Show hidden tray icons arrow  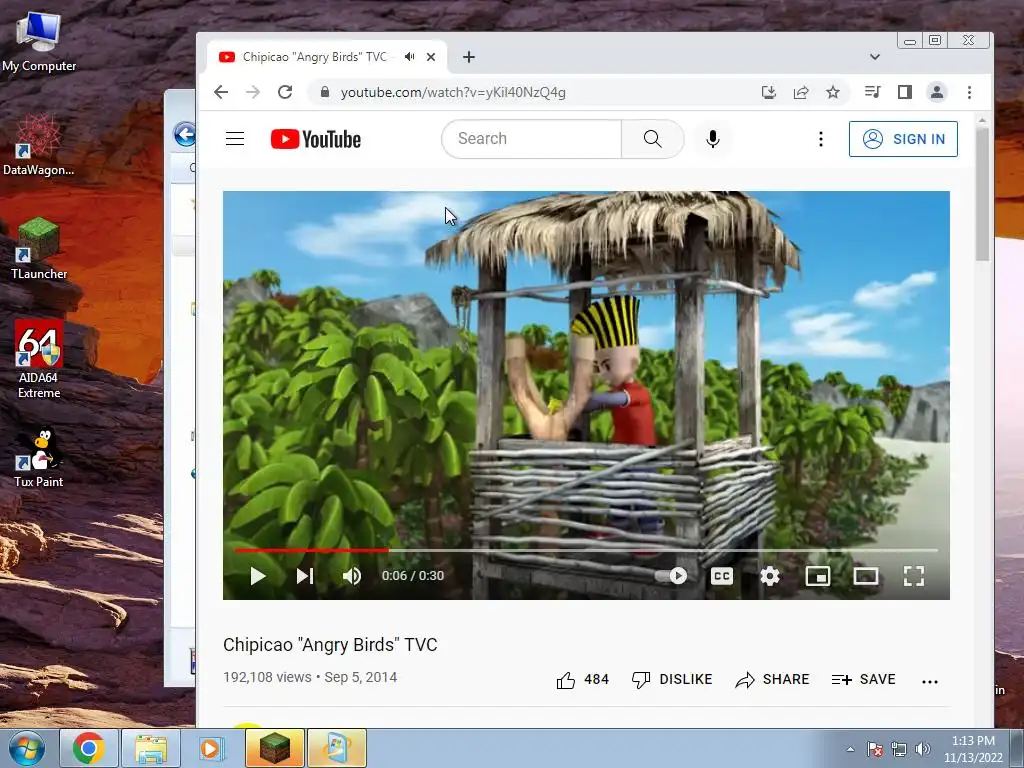850,749
